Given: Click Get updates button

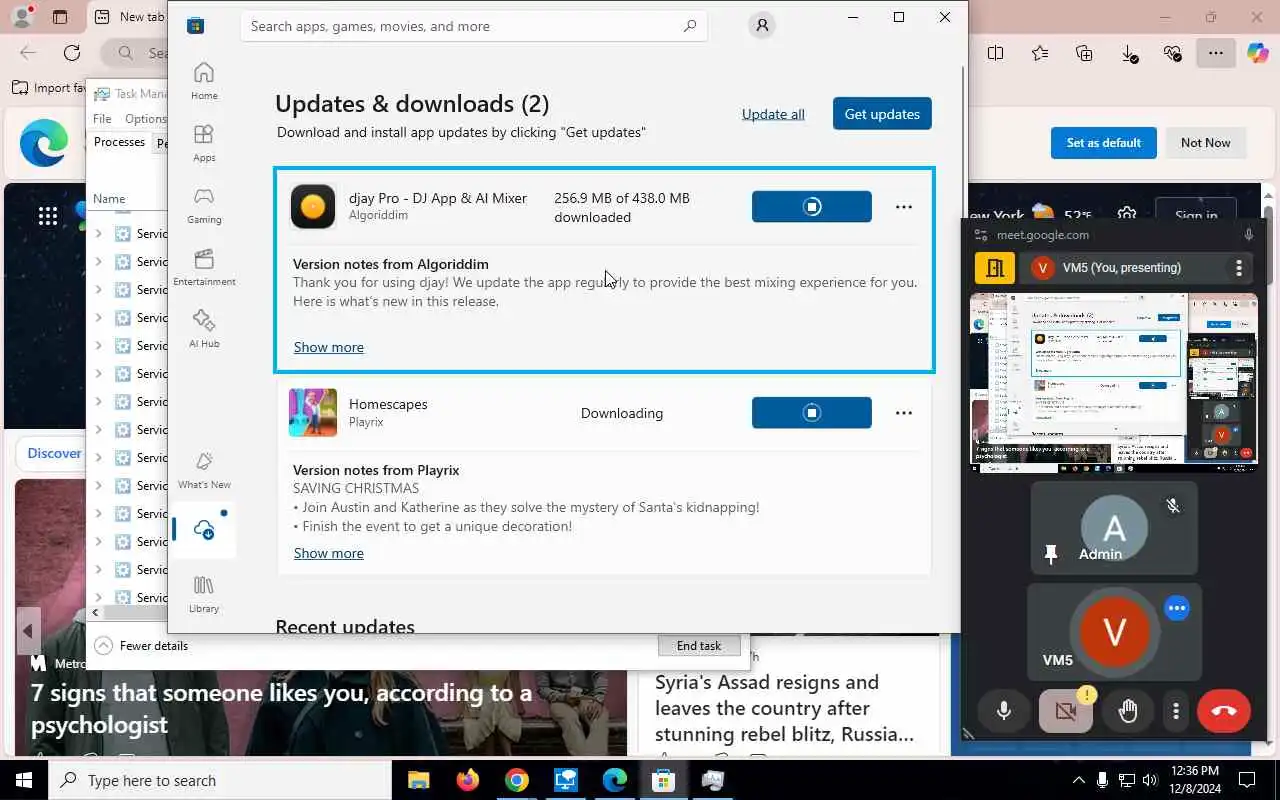Looking at the screenshot, I should pyautogui.click(x=882, y=114).
